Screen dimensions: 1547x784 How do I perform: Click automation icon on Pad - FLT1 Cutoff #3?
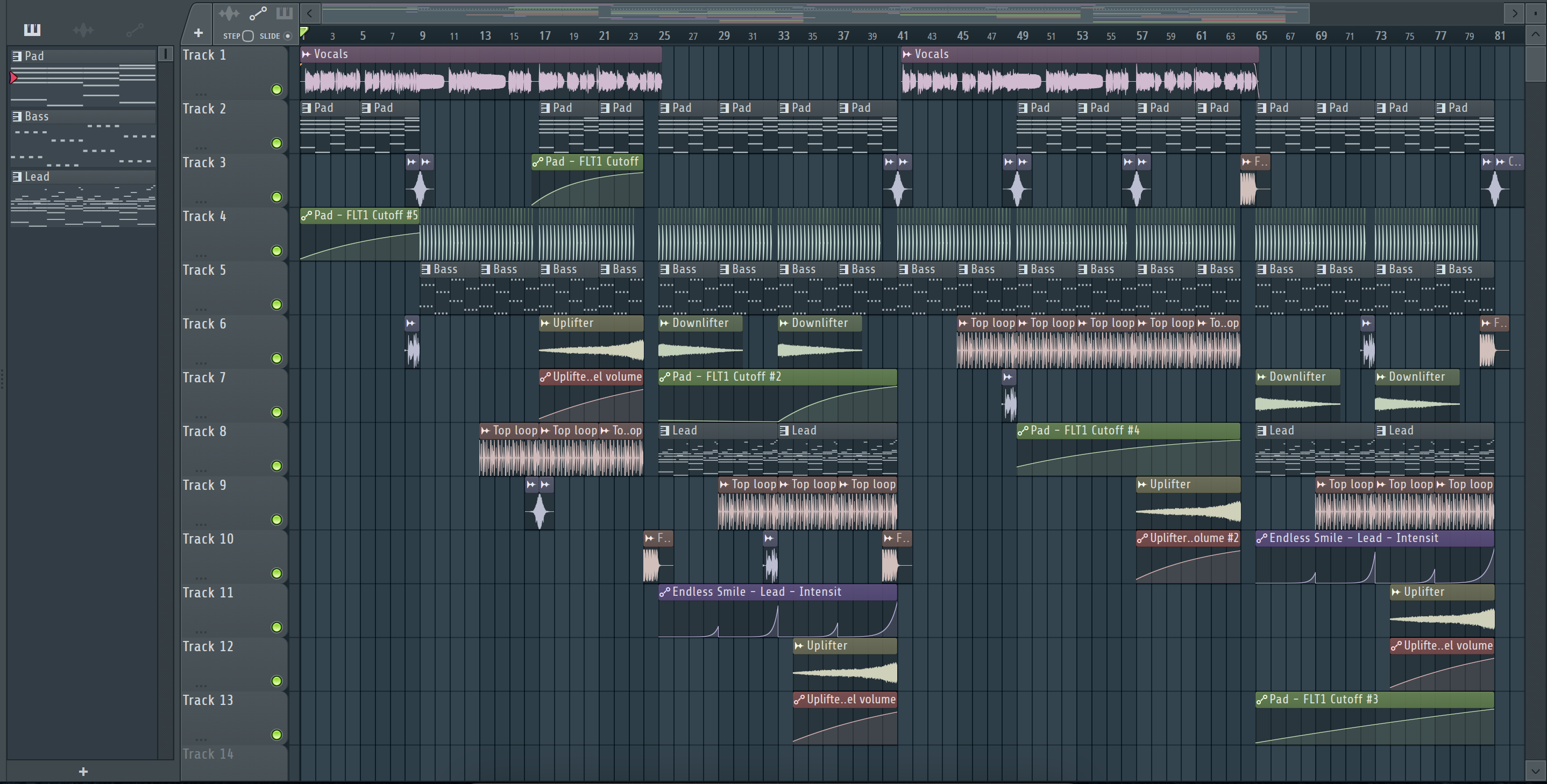[1262, 700]
